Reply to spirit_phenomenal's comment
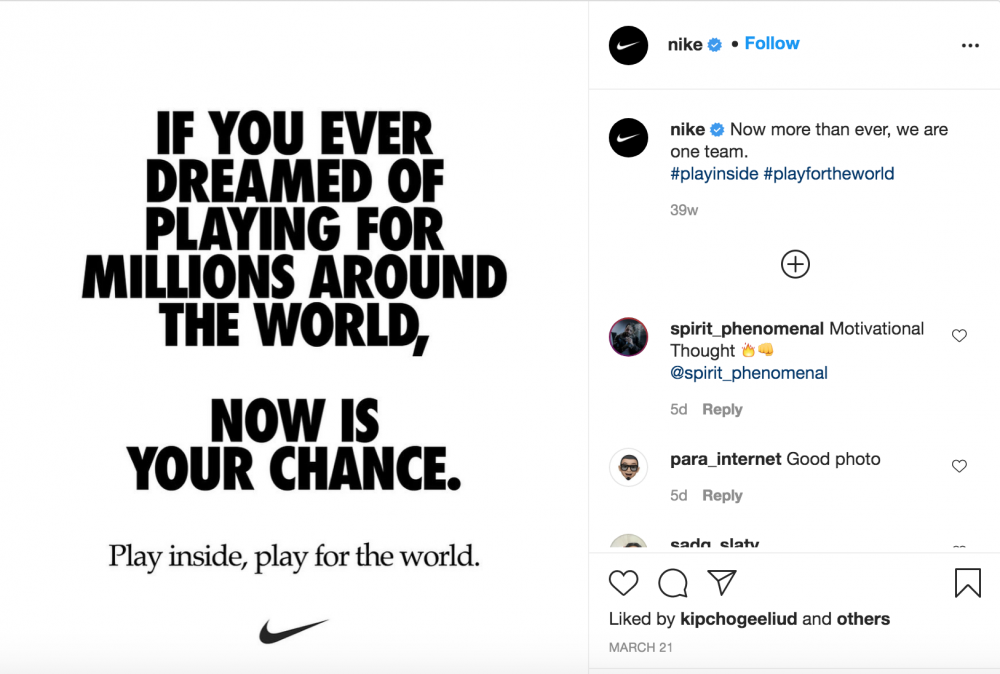The width and height of the screenshot is (1000, 674). (722, 409)
